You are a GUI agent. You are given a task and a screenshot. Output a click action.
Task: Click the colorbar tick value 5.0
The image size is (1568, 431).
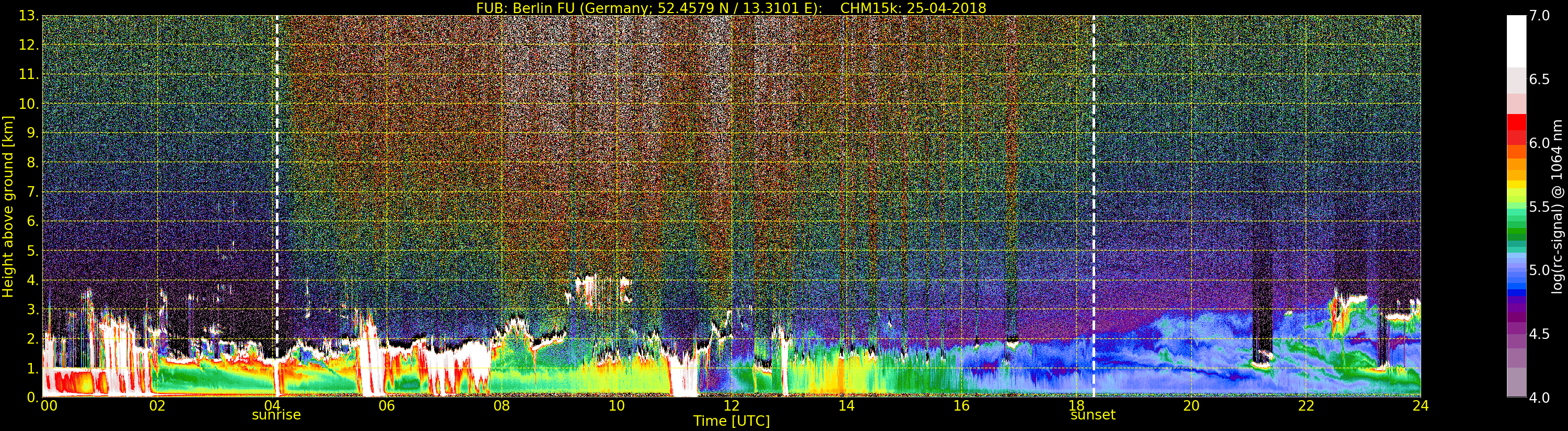[1539, 270]
